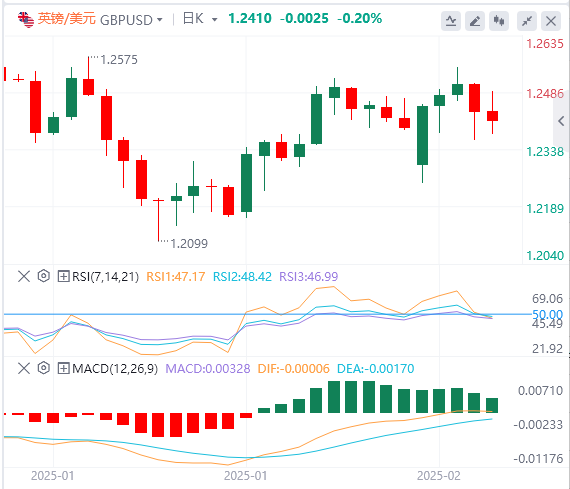This screenshot has height=489, width=570.
Task: Click the 1.2635 axis label
Action: 545,44
